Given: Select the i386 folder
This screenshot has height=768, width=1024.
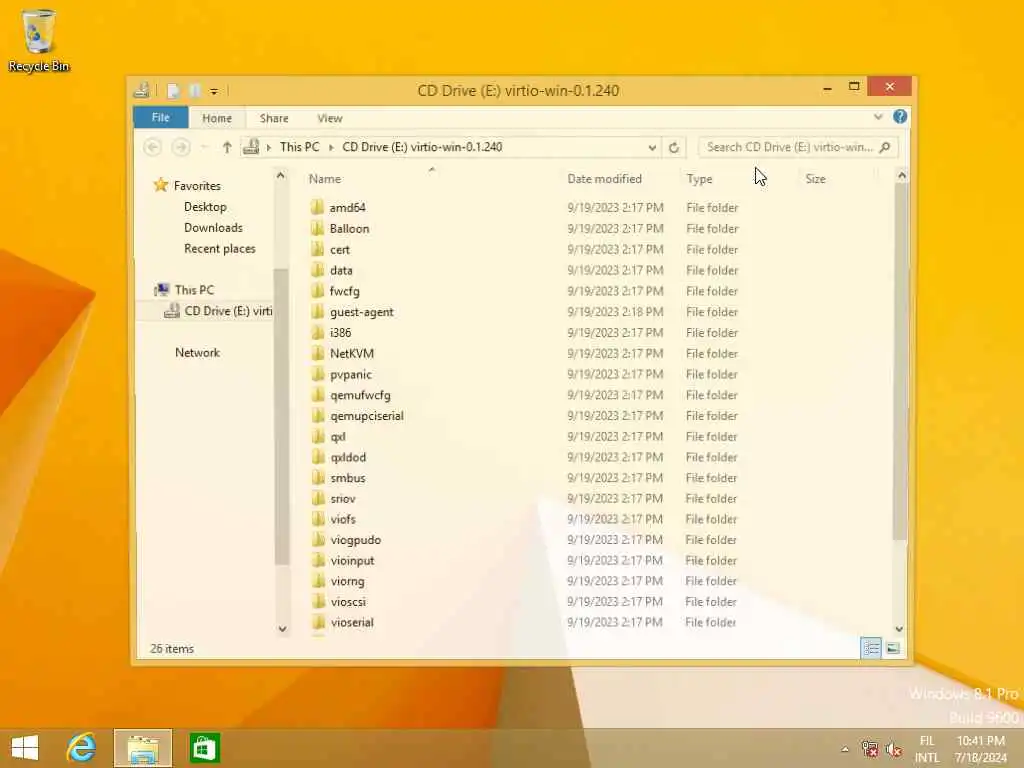Looking at the screenshot, I should coord(340,332).
